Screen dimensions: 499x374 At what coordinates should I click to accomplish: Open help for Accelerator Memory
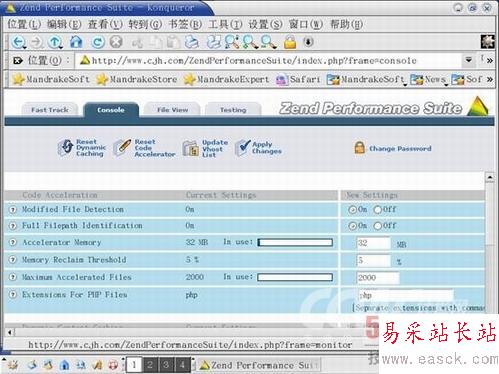coord(13,242)
